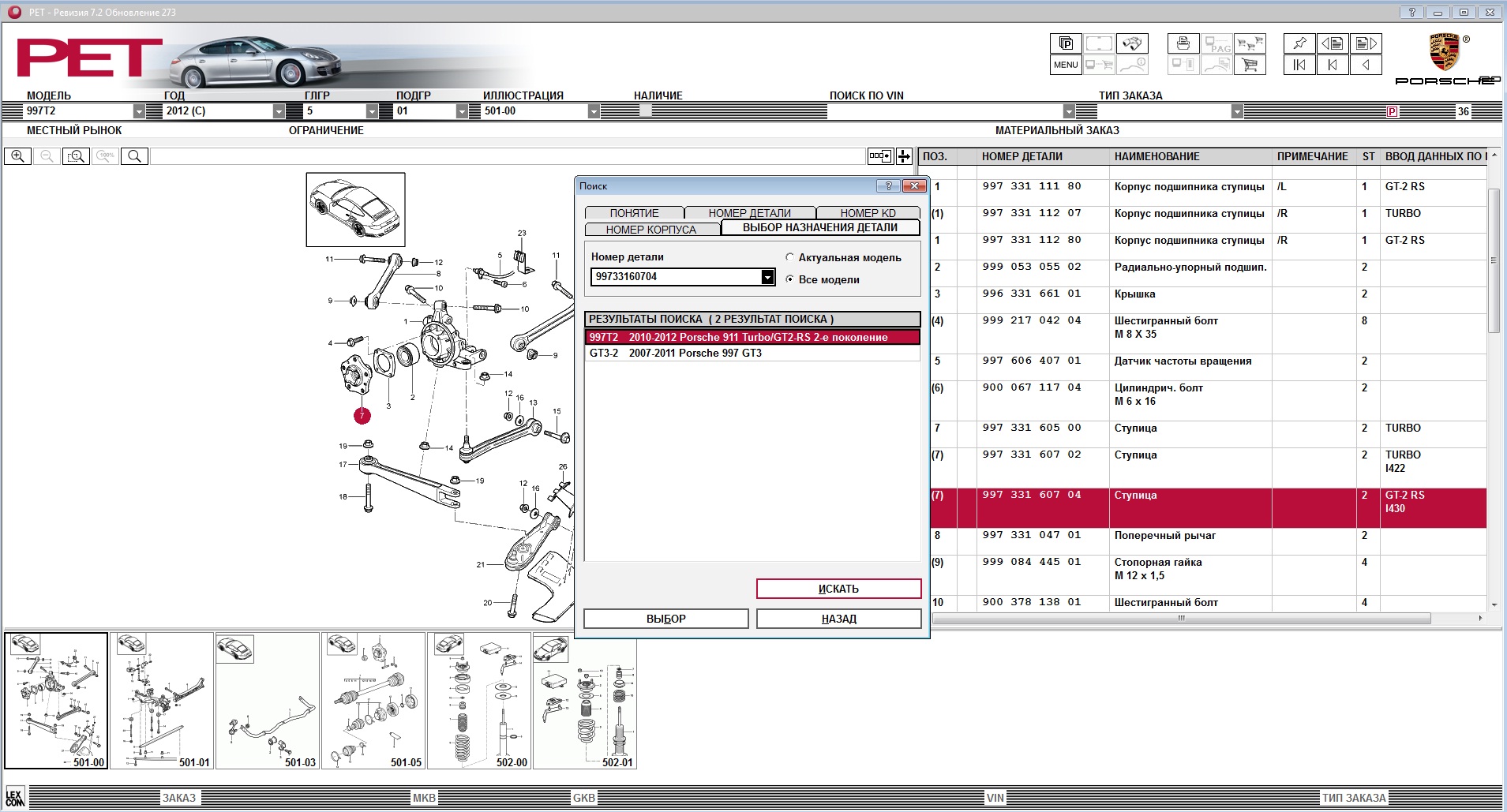
Task: Open illustration thumbnail 501-00
Action: coord(56,701)
